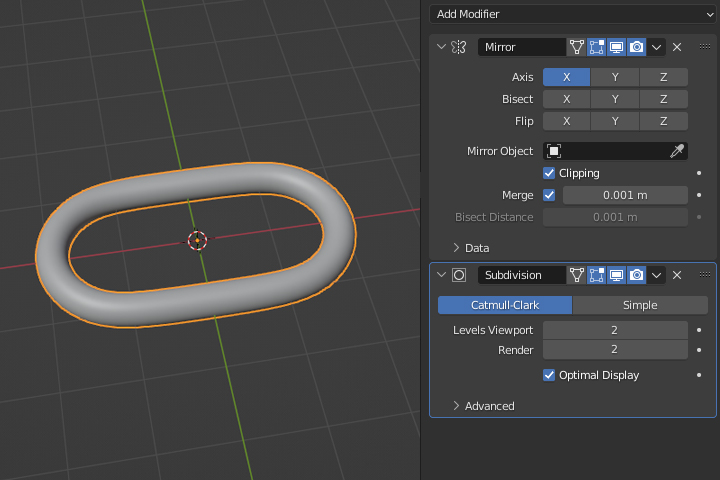This screenshot has width=720, height=480.
Task: Enable Bisect on Y axis
Action: (x=615, y=99)
